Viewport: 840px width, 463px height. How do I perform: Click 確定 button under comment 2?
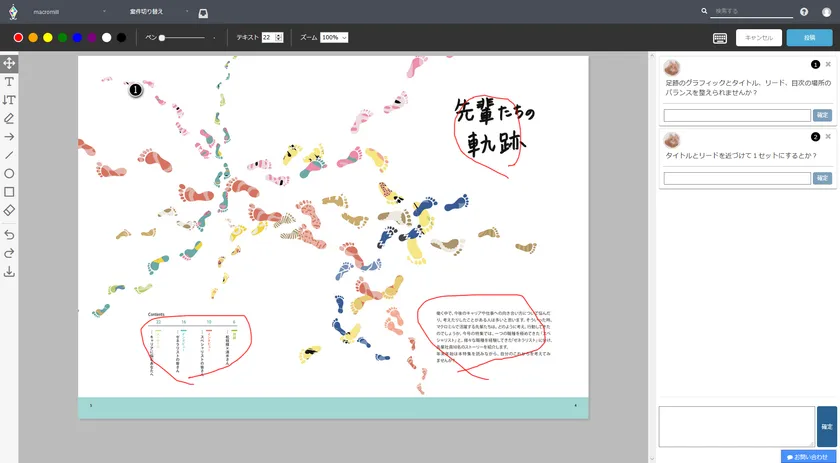click(x=822, y=178)
